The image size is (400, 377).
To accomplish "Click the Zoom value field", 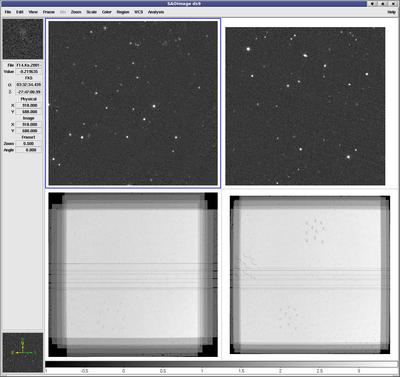I will point(29,143).
